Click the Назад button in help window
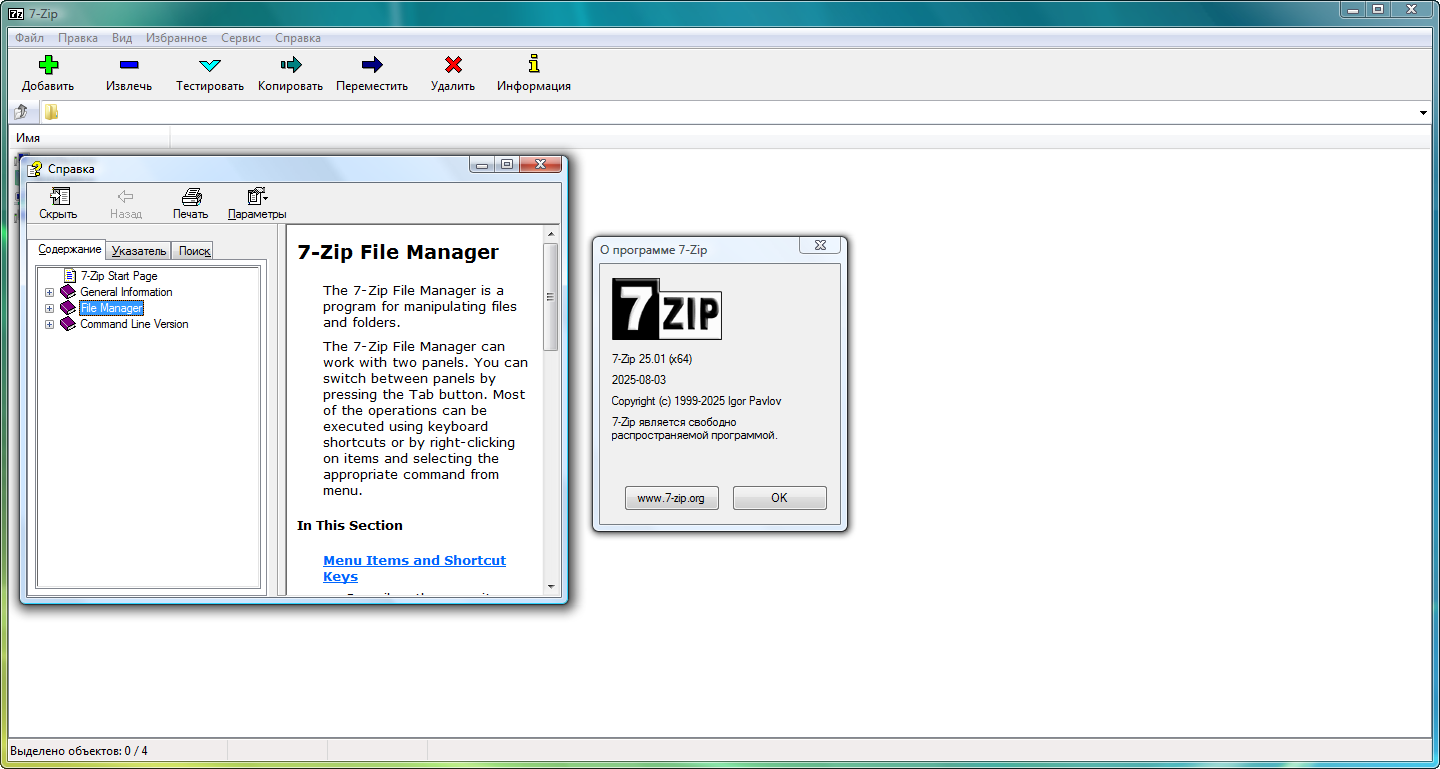The height and width of the screenshot is (769, 1440). pos(126,203)
